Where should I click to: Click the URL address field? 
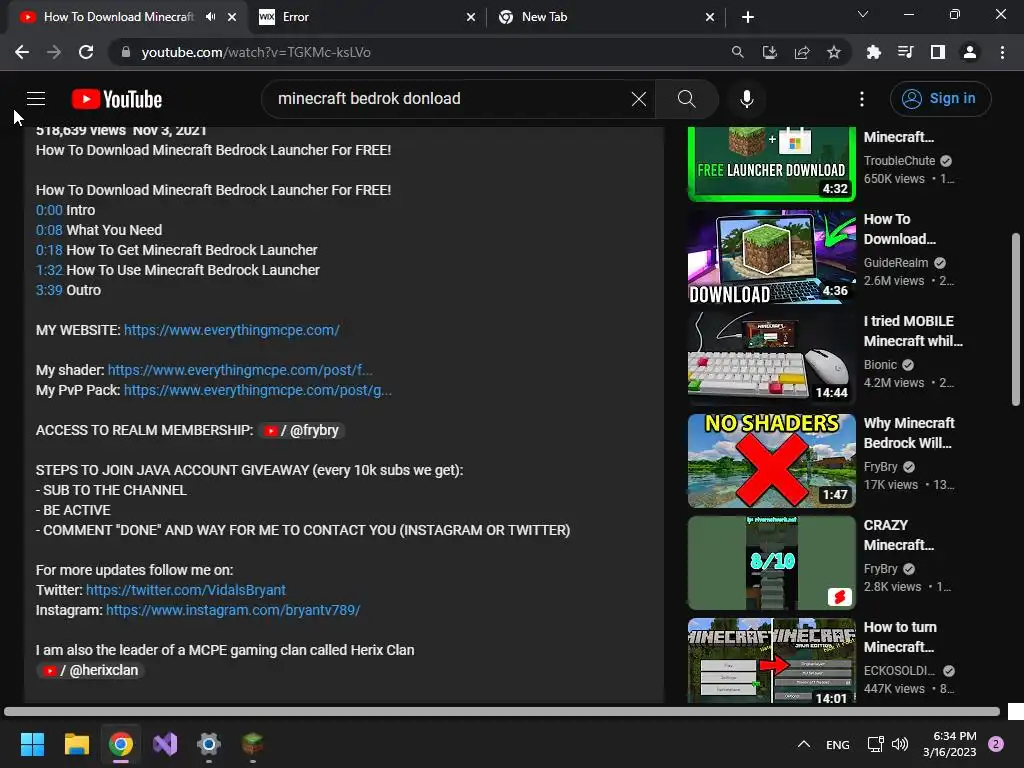coord(418,52)
